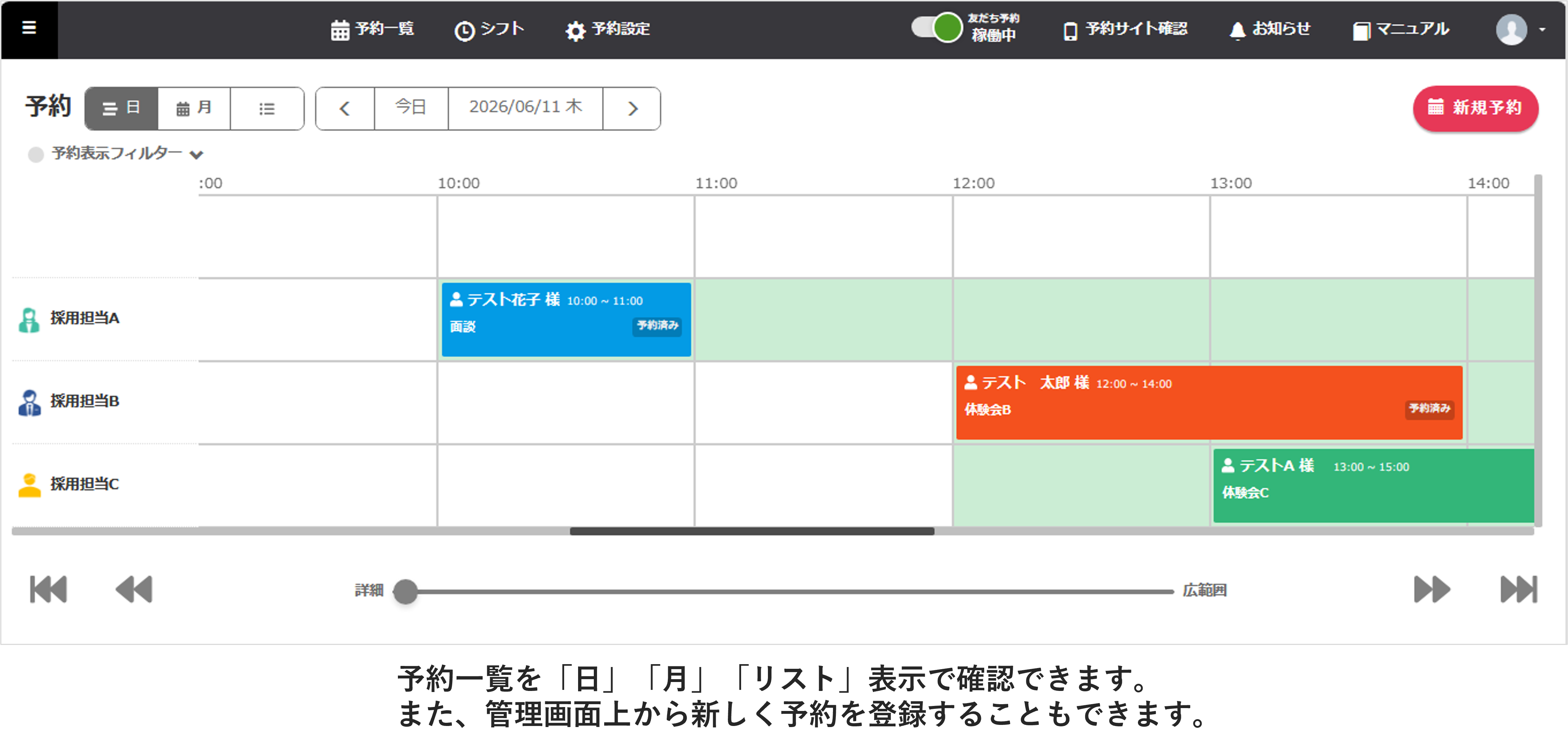Click the 詳細–広範囲 zoom slider handle
This screenshot has height=751, width=1568.
click(x=405, y=591)
